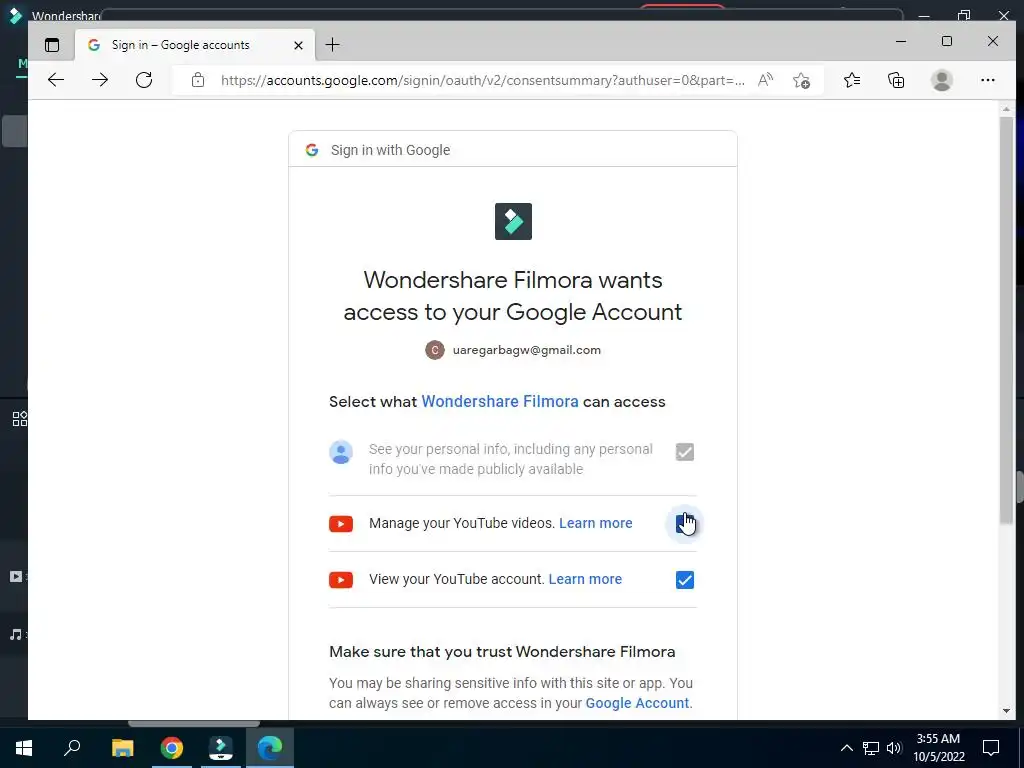Click the Google logo in the dialog header

click(312, 150)
